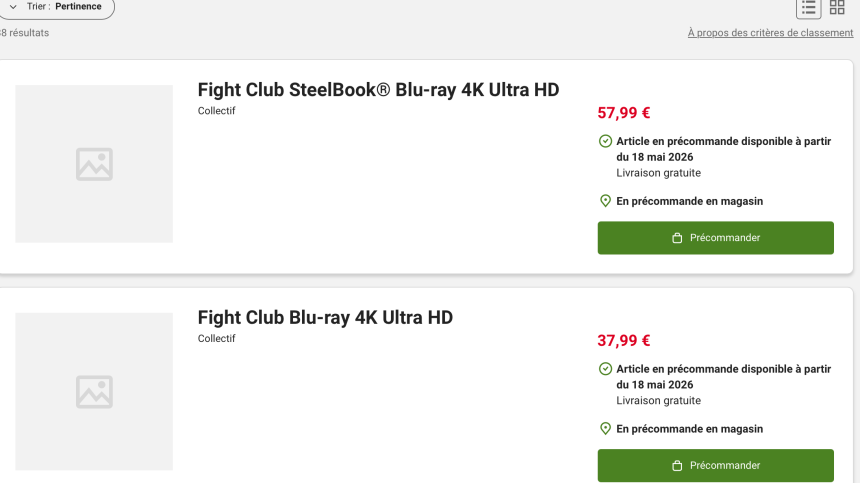Open the Trier Pertinence sort dropdown
860x483 pixels.
(56, 7)
